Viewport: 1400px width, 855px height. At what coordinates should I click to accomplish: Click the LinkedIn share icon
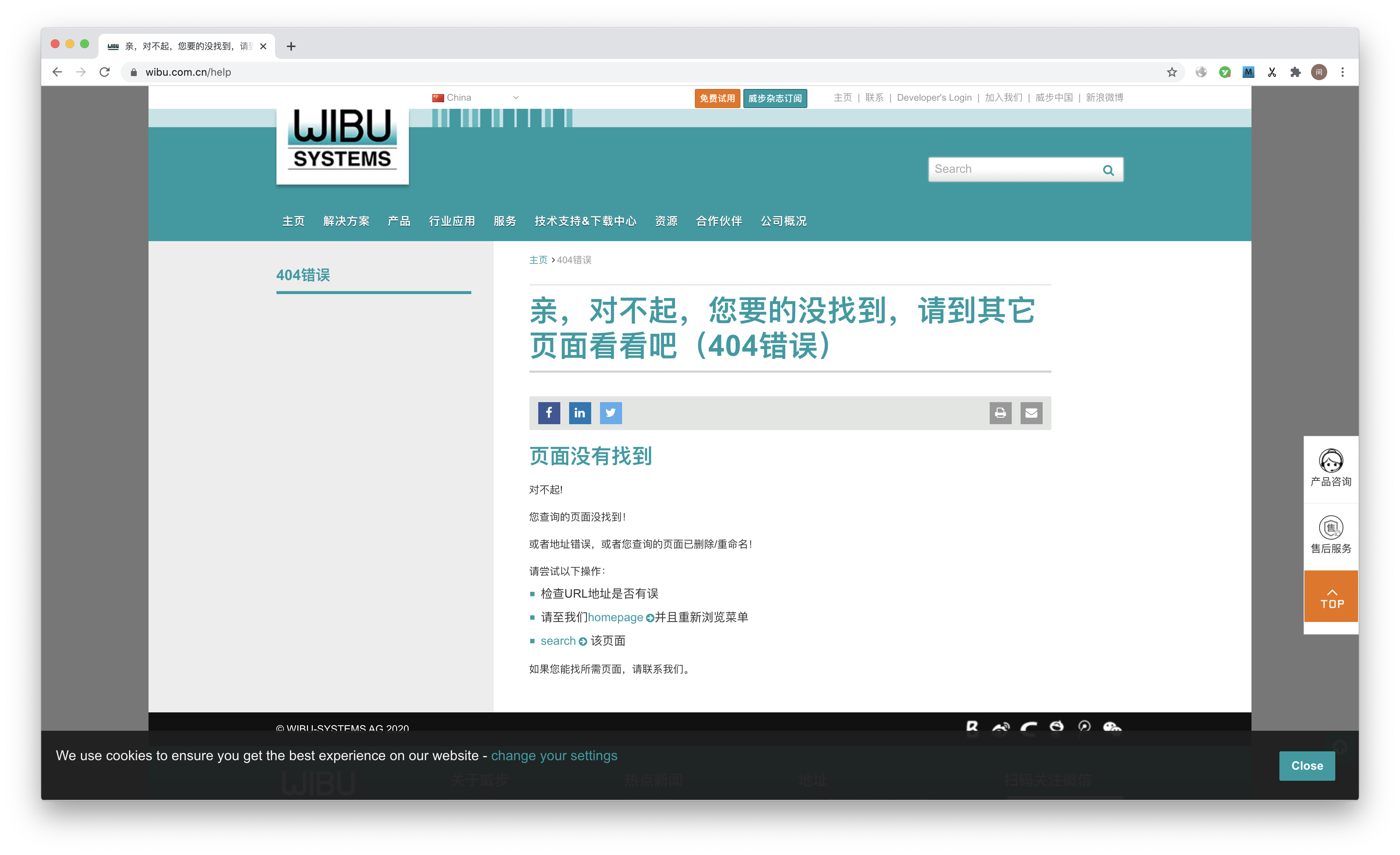(579, 413)
